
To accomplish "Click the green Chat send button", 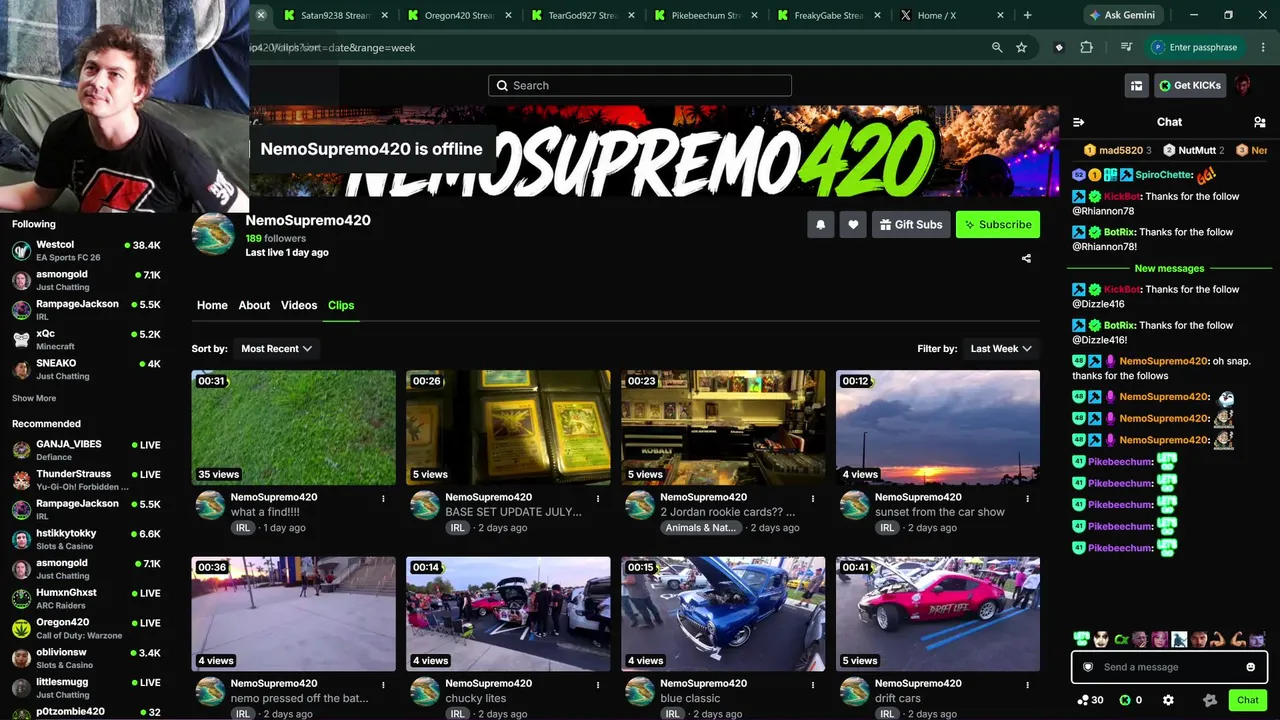I will point(1248,700).
